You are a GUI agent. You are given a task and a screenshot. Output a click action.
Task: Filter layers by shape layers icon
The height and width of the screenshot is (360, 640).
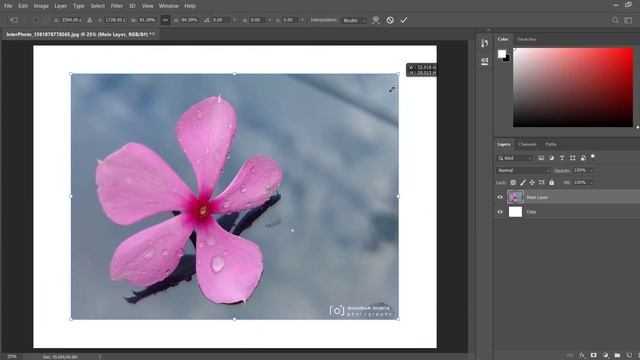(x=573, y=158)
